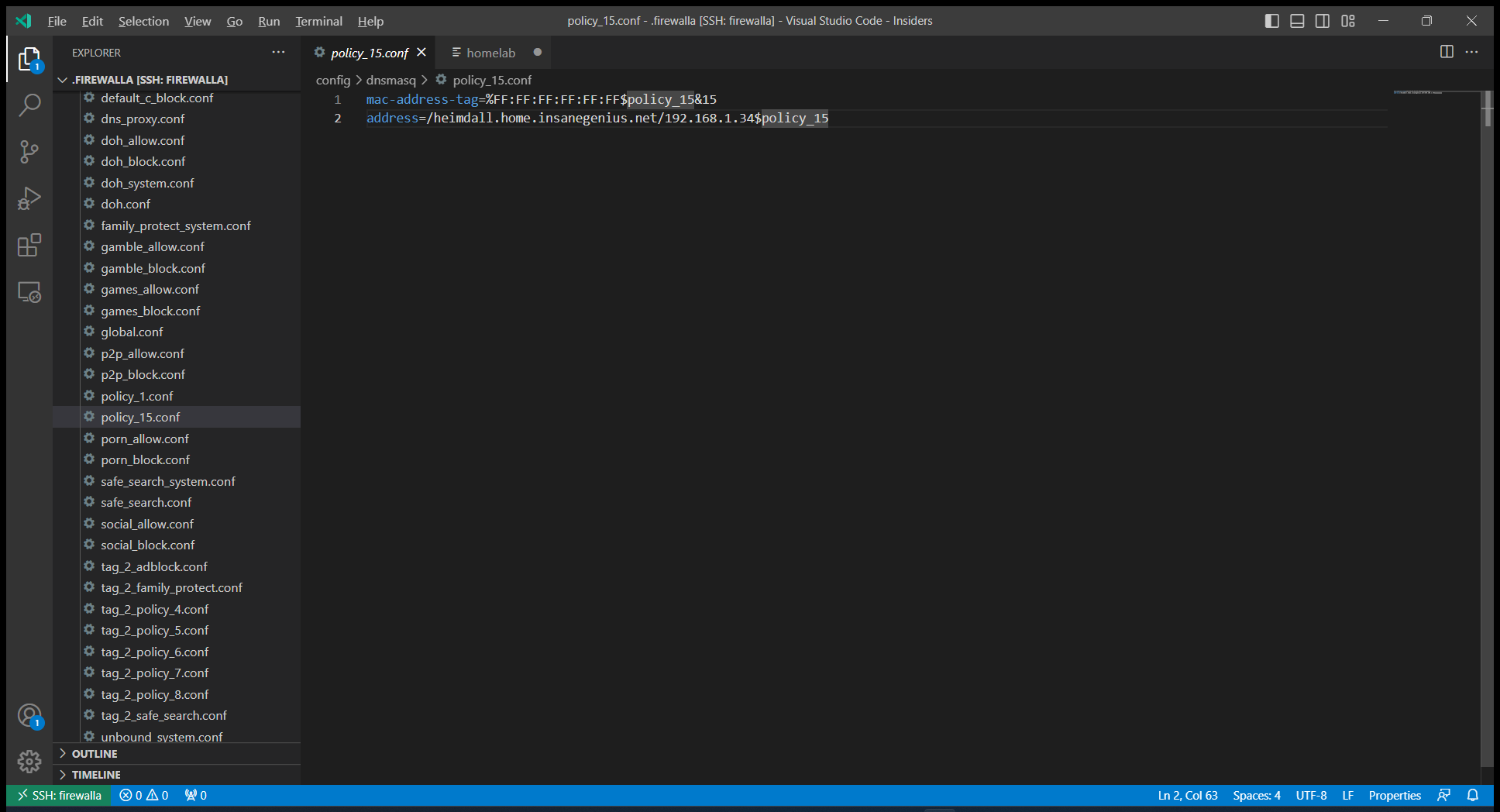This screenshot has height=812, width=1500.
Task: Expand the OUTLINE section
Action: [x=95, y=754]
